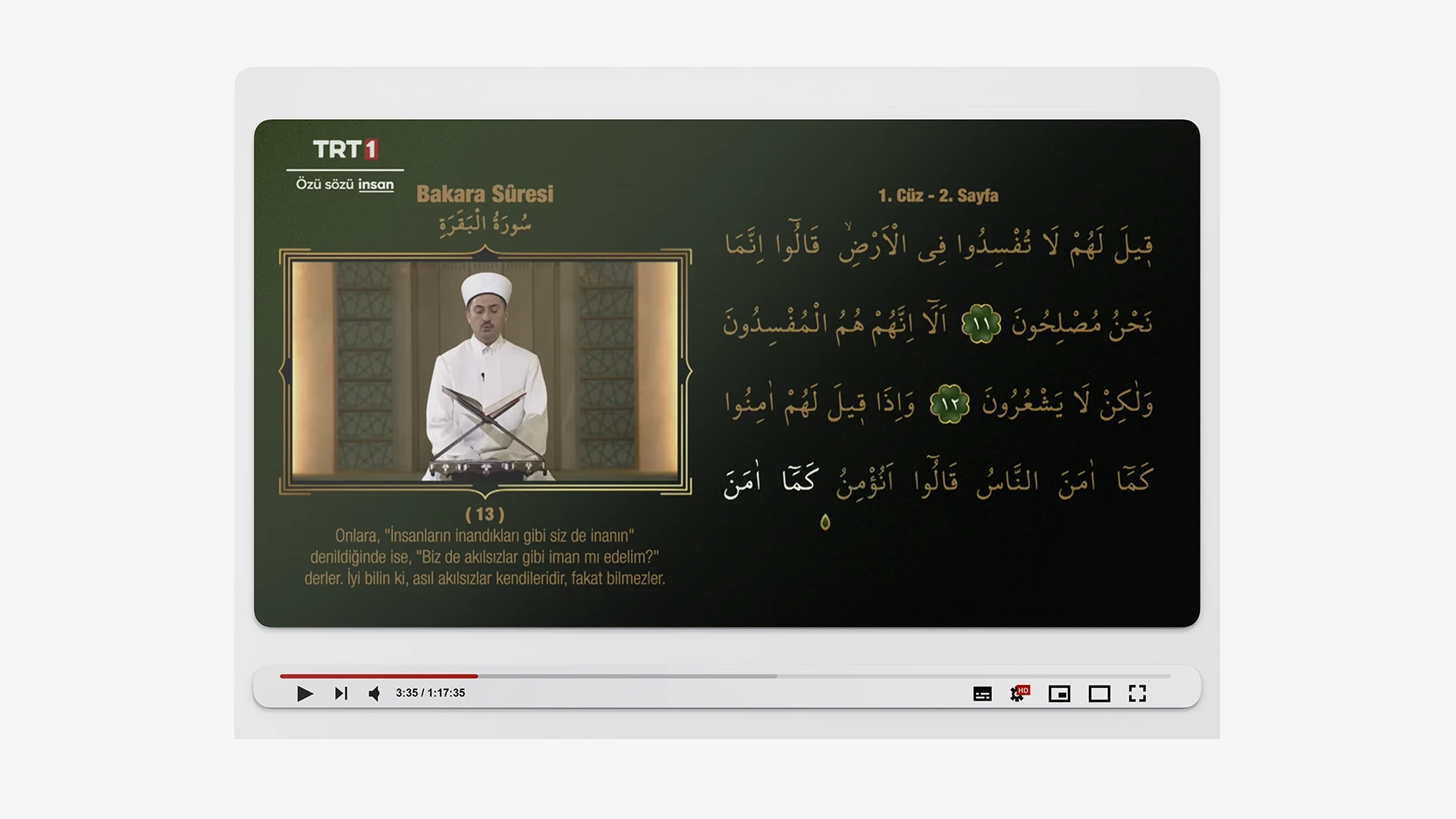Toggle subtitles/closed captions
Viewport: 1456px width, 819px height.
(x=982, y=694)
